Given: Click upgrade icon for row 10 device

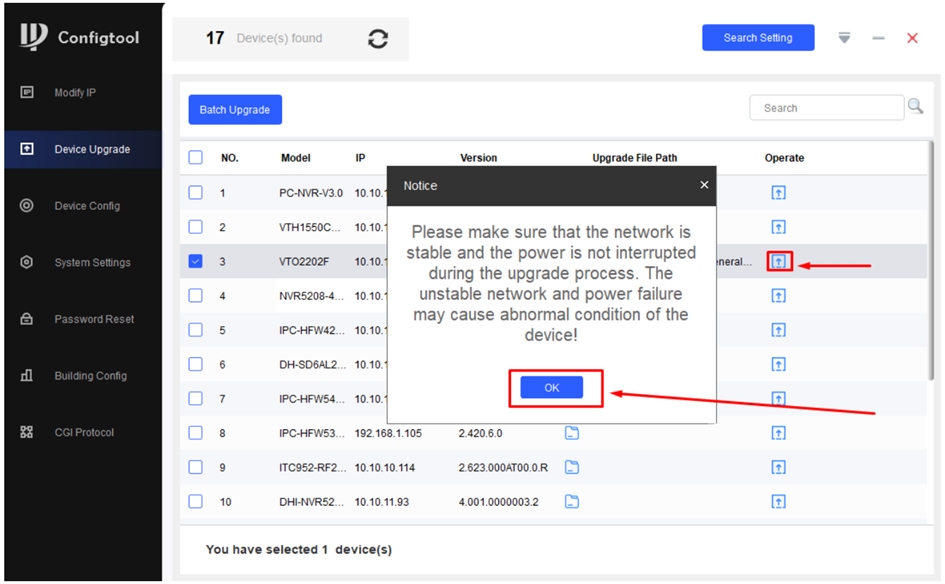Looking at the screenshot, I should click(x=779, y=501).
